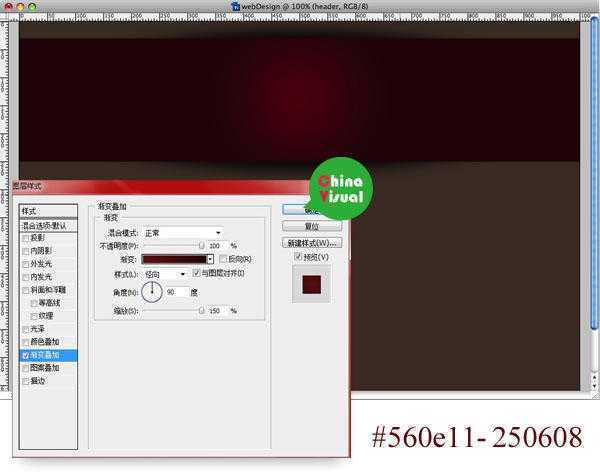Uncheck the 渐变叠加 gradient overlay checkbox

[26, 356]
